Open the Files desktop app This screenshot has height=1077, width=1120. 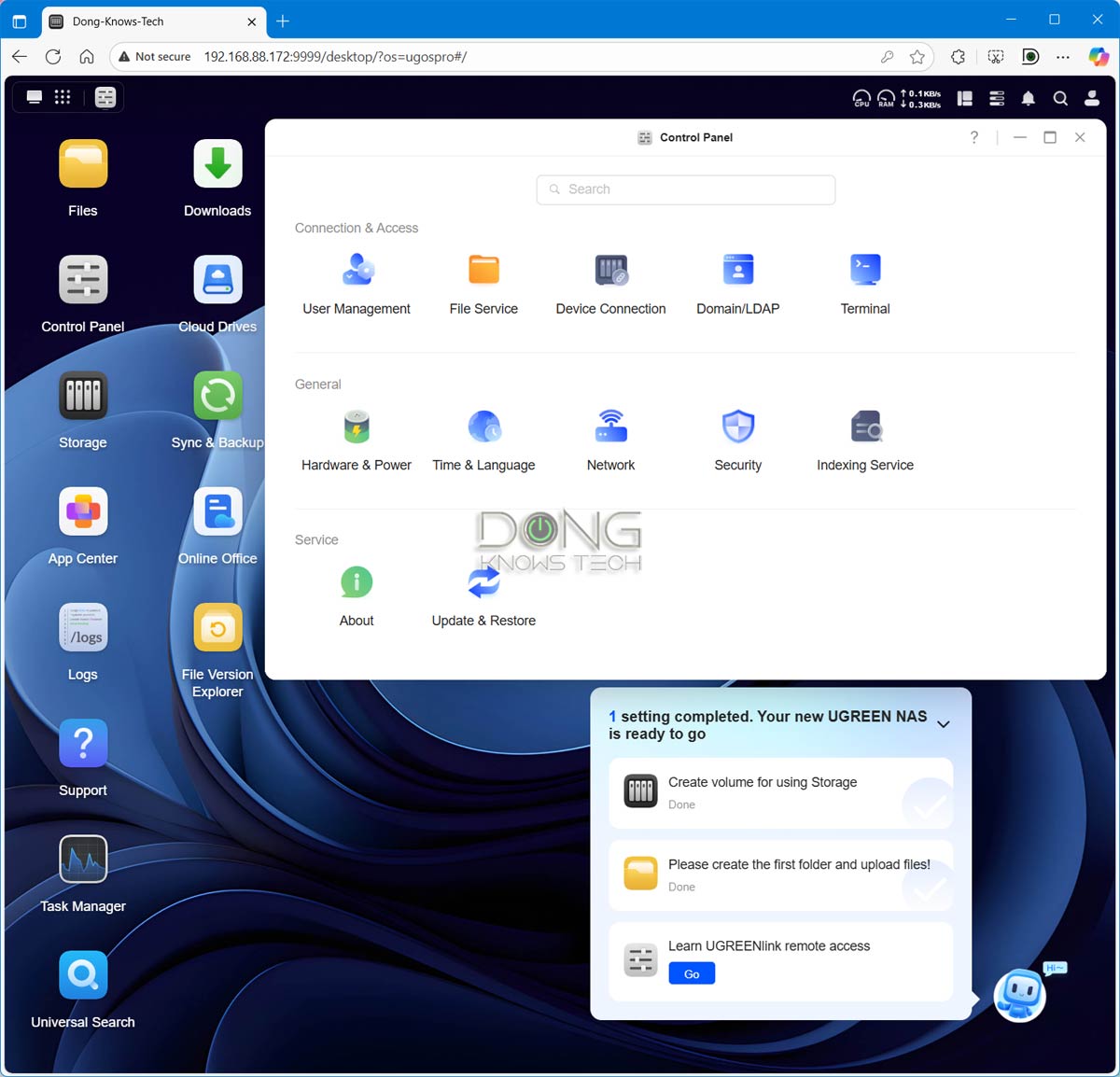(x=83, y=164)
